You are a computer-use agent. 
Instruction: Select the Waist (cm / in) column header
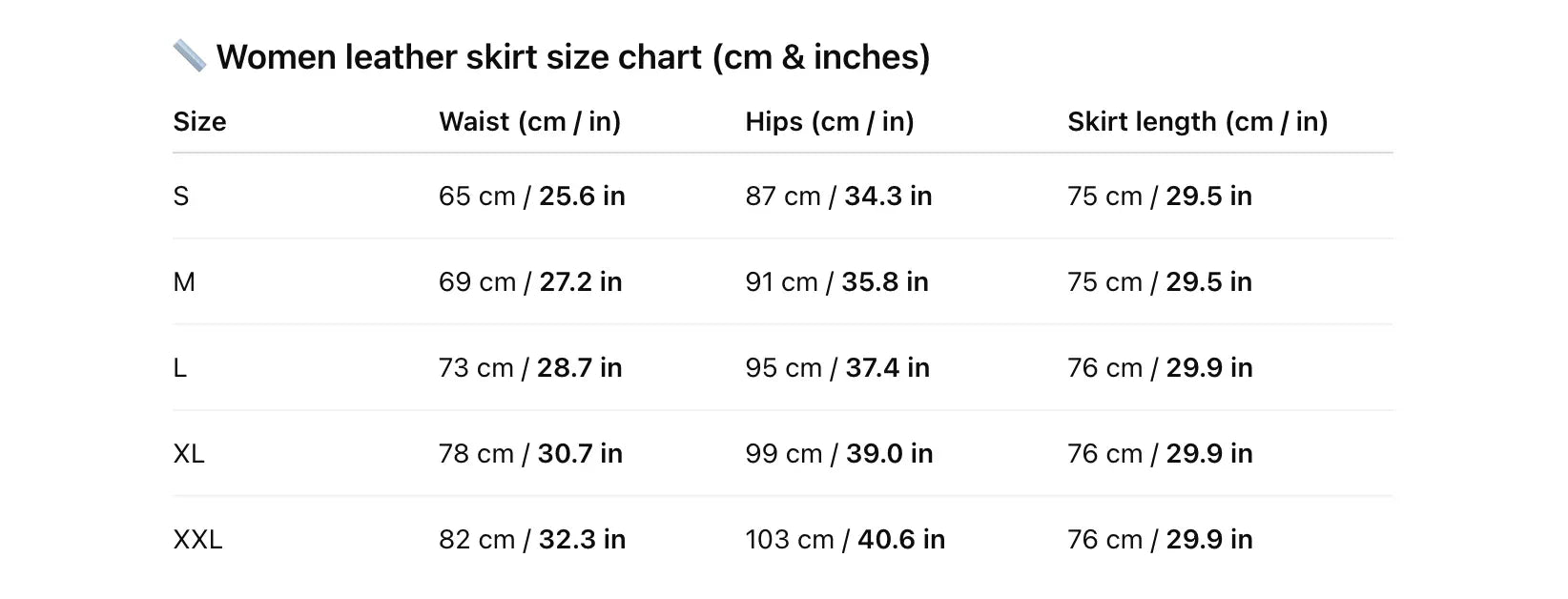pos(529,122)
